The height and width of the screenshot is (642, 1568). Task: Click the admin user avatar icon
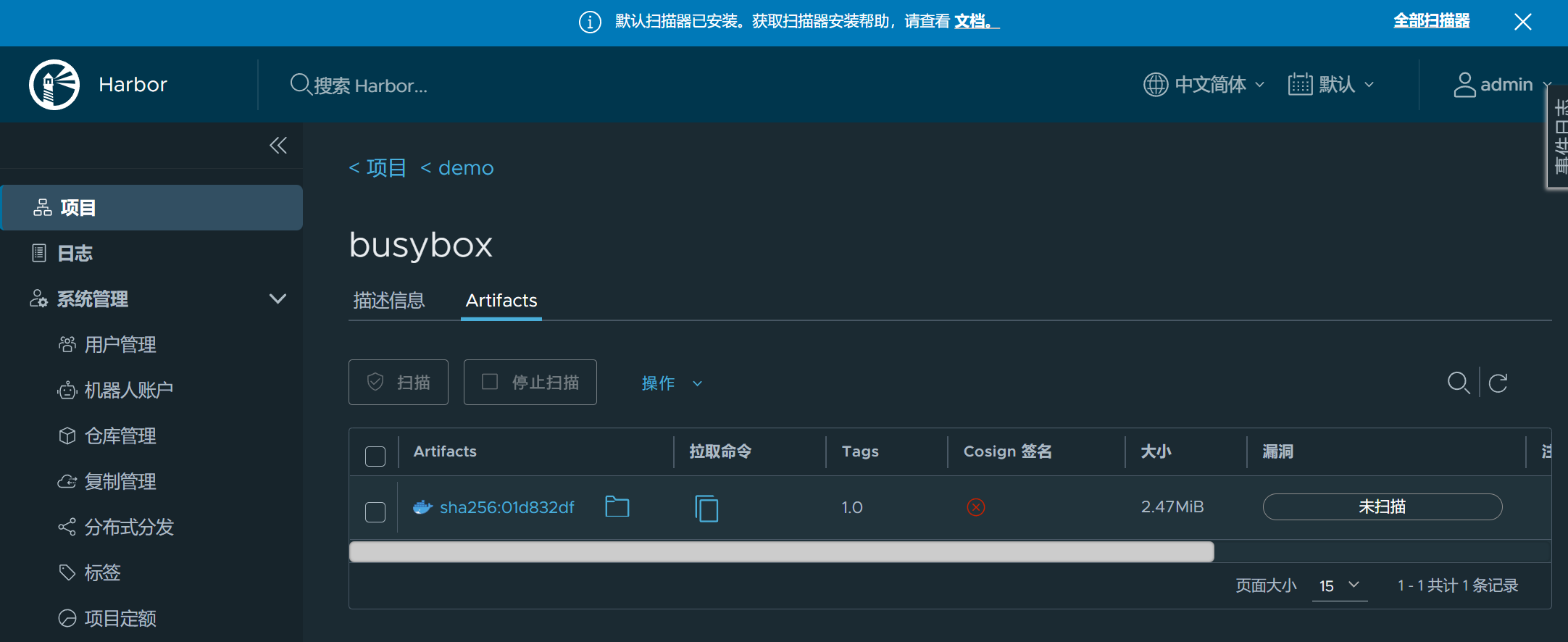1464,85
